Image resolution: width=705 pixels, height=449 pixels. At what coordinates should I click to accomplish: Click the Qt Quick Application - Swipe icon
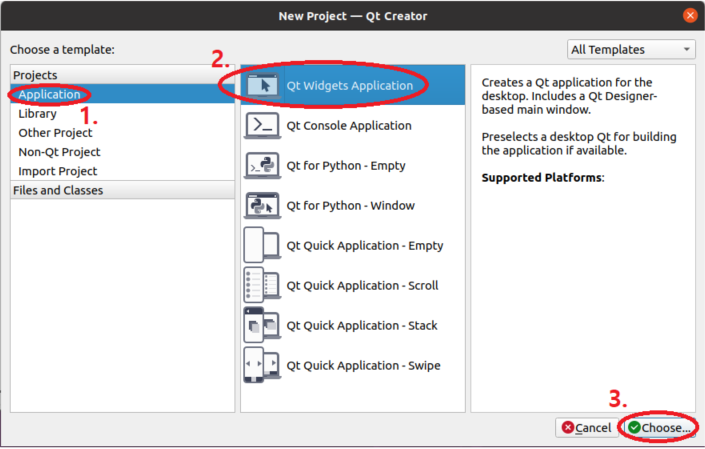coord(263,365)
